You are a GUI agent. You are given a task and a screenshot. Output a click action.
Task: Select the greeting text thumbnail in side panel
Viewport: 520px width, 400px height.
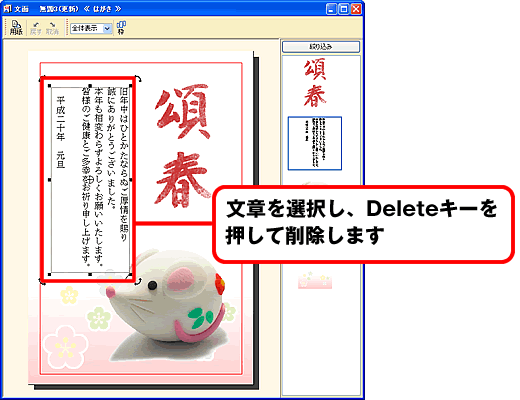coord(315,143)
